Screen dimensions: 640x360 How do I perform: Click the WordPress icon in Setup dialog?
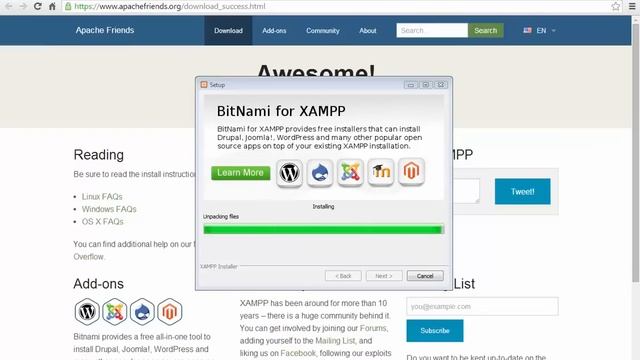click(x=289, y=173)
